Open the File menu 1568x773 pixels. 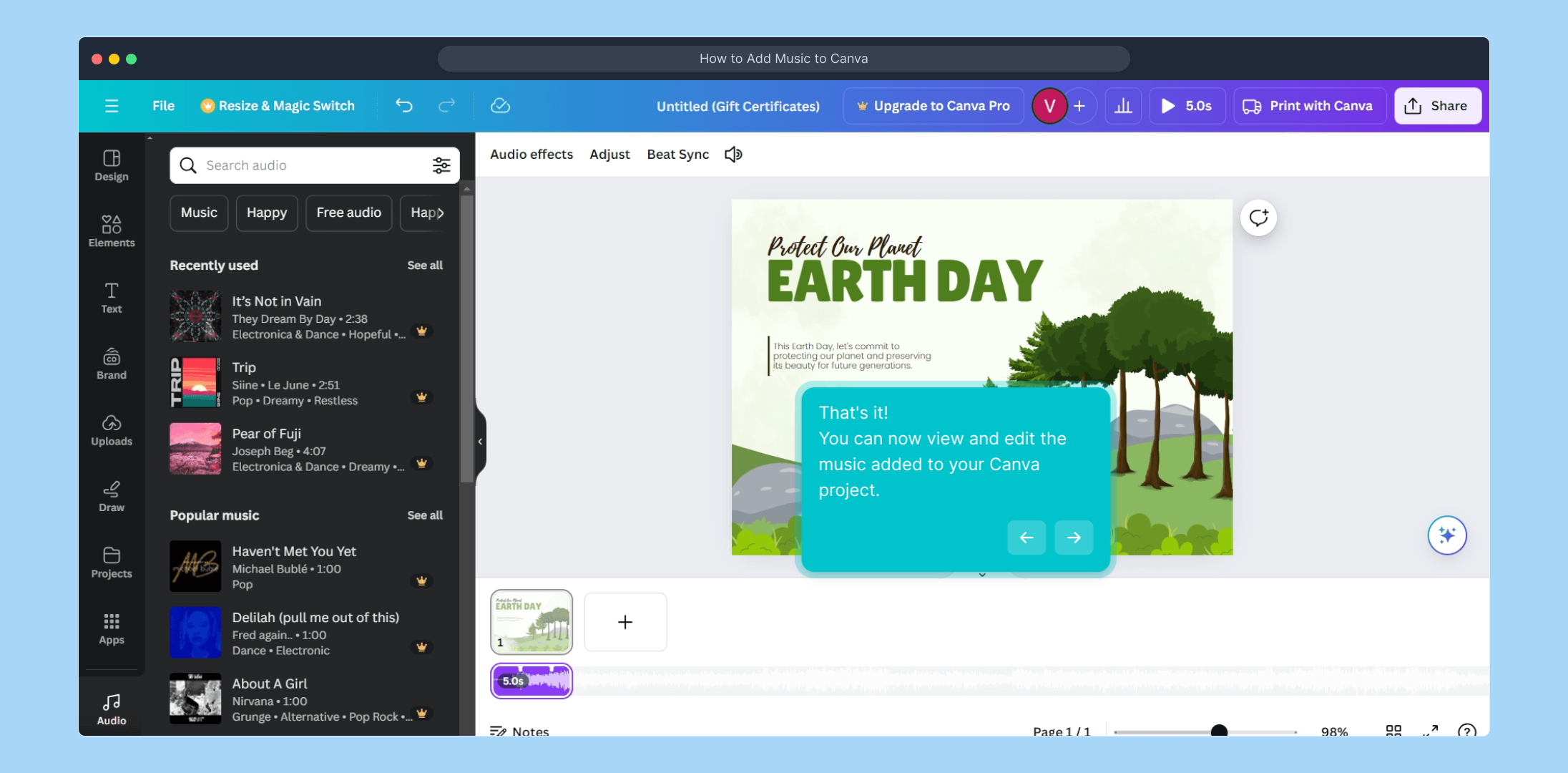(163, 106)
